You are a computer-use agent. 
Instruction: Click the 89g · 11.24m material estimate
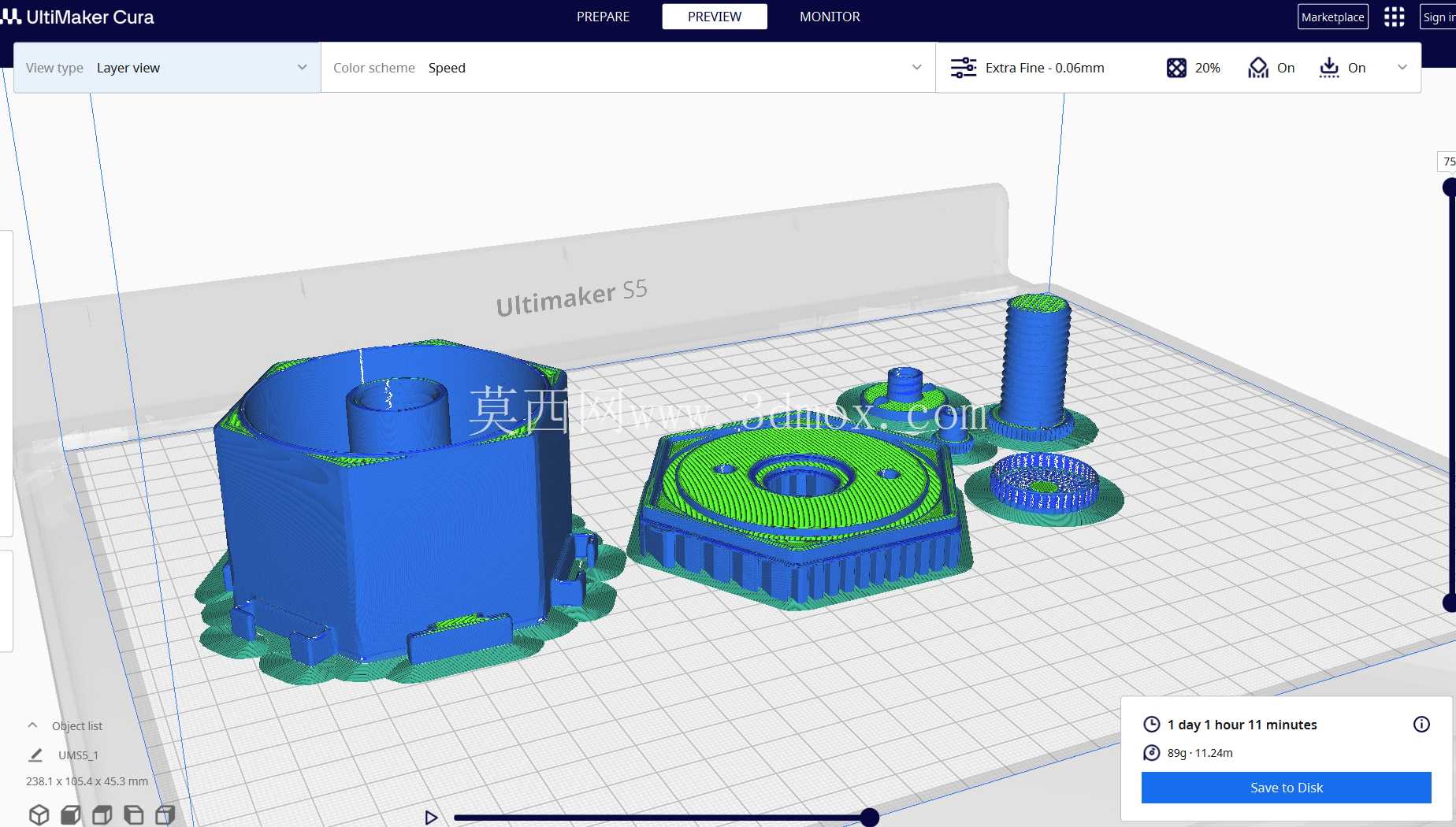(1200, 753)
